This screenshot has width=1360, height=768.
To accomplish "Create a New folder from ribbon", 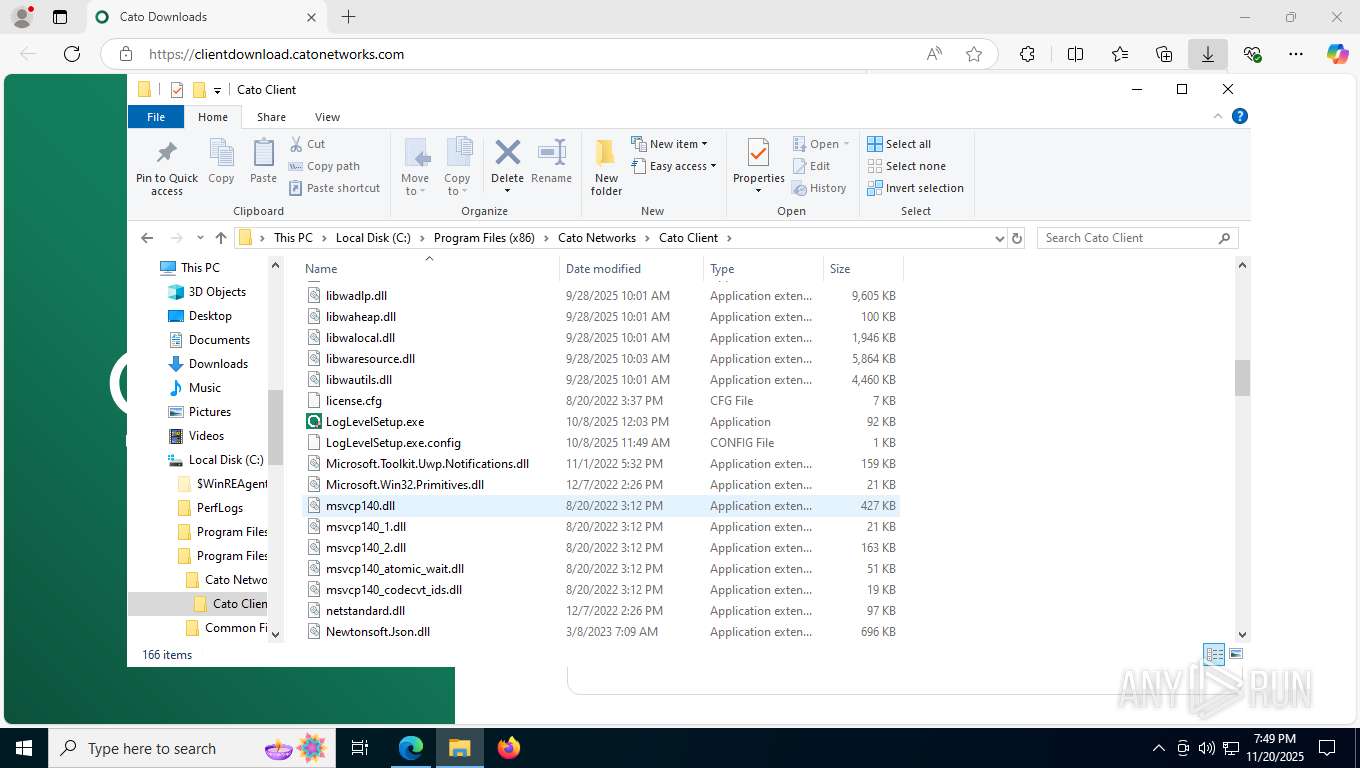I will point(606,167).
